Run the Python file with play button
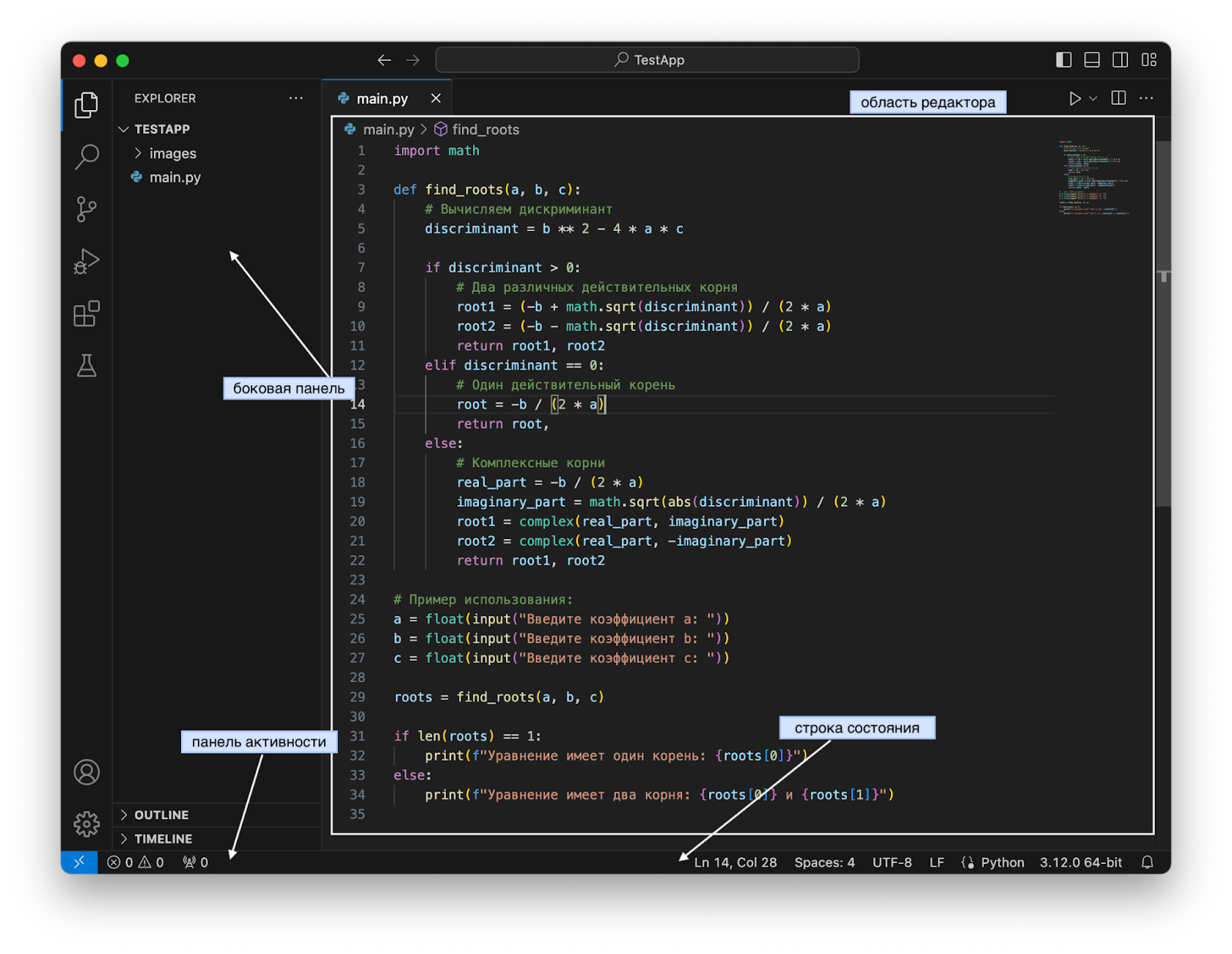Viewport: 1232px width, 954px height. (x=1075, y=99)
